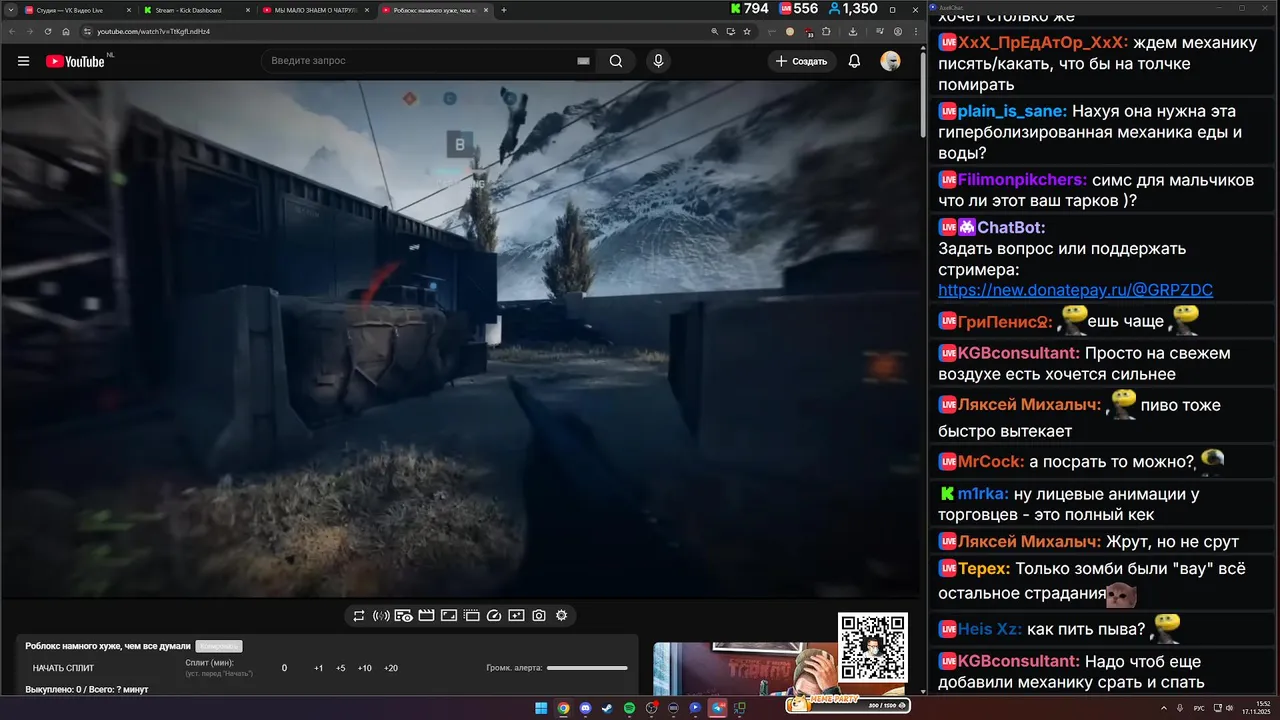
Task: Switch to the Stream - Kick Dashboard tab
Action: click(x=196, y=10)
